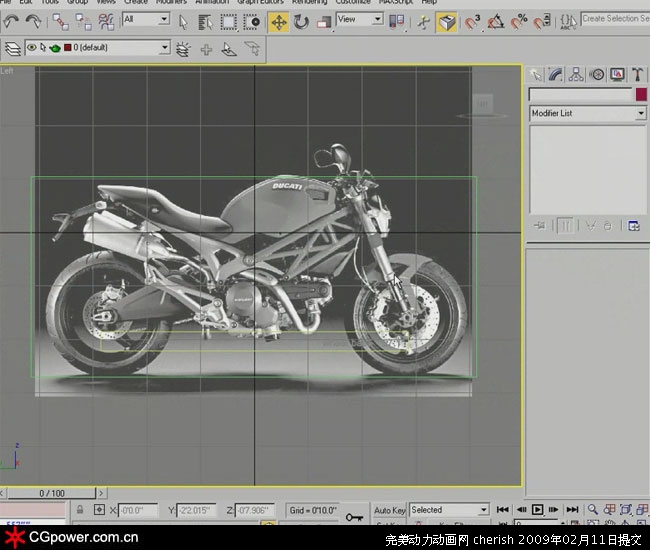Click Select Objects in Current Layer
This screenshot has width=650, height=550.
229,49
